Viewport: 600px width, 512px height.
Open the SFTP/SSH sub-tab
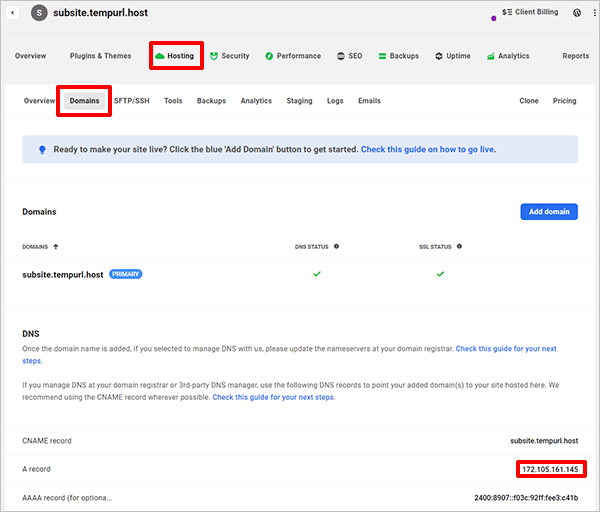(132, 101)
